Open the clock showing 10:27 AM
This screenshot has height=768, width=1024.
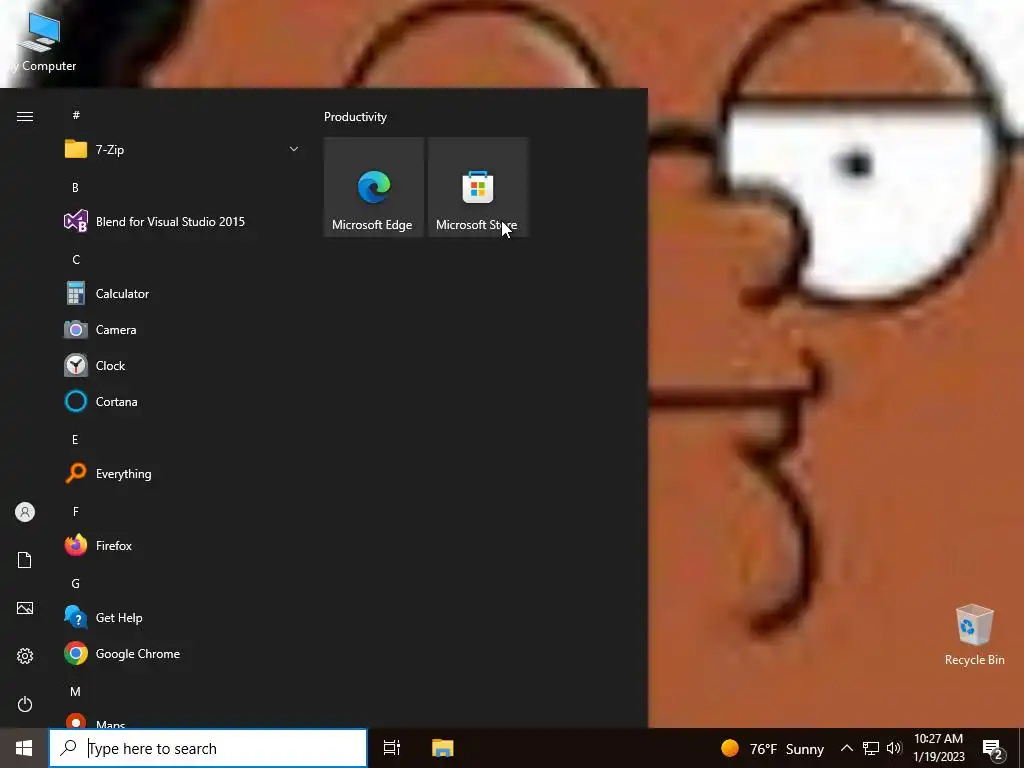938,748
